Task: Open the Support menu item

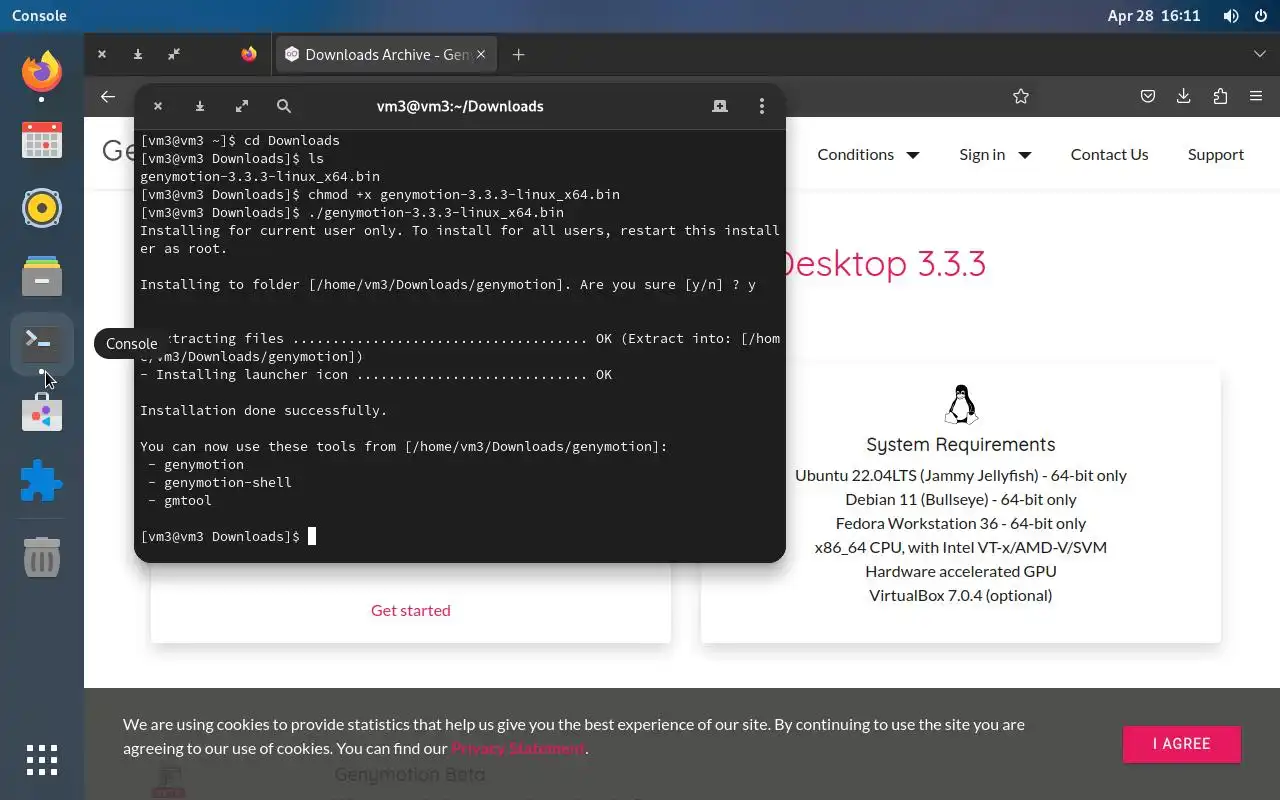Action: click(x=1216, y=154)
